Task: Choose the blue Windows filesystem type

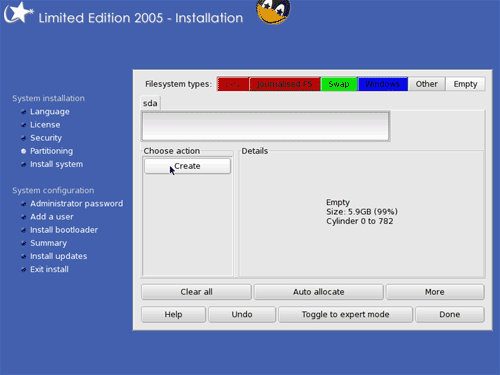Action: coord(383,84)
